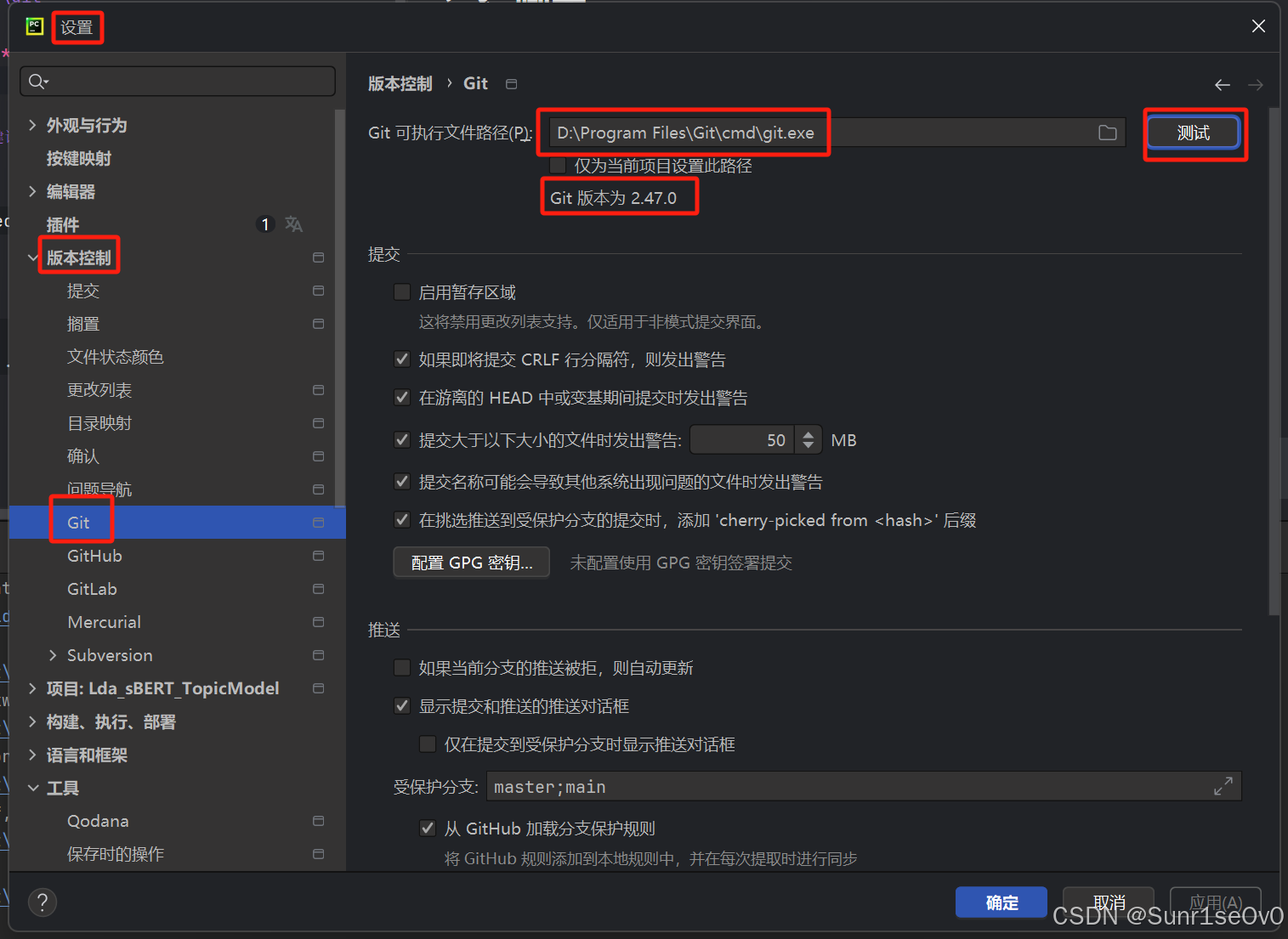The image size is (1288, 939).
Task: Open 插件 settings page
Action: (x=63, y=224)
